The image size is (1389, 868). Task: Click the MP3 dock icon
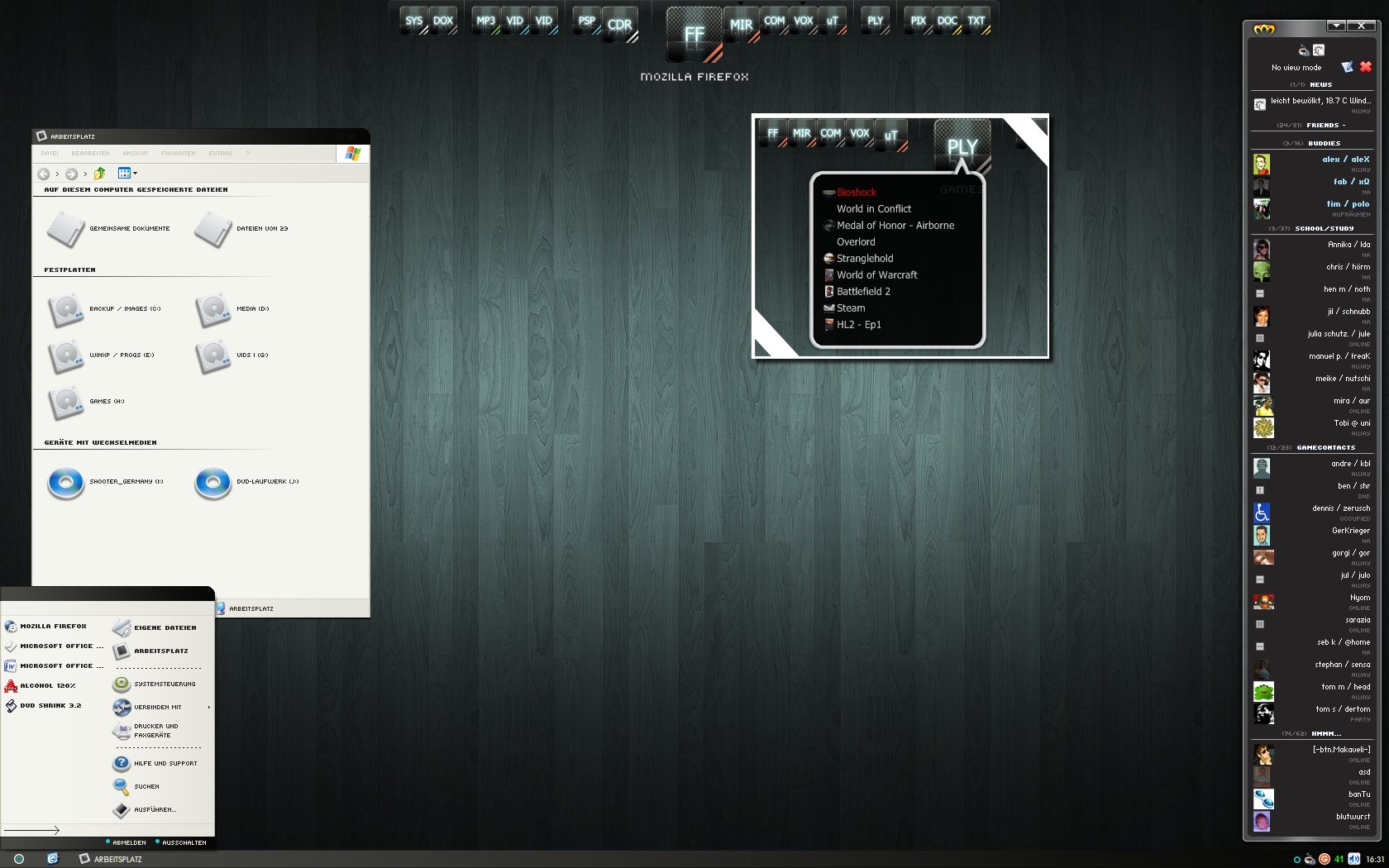coord(486,21)
